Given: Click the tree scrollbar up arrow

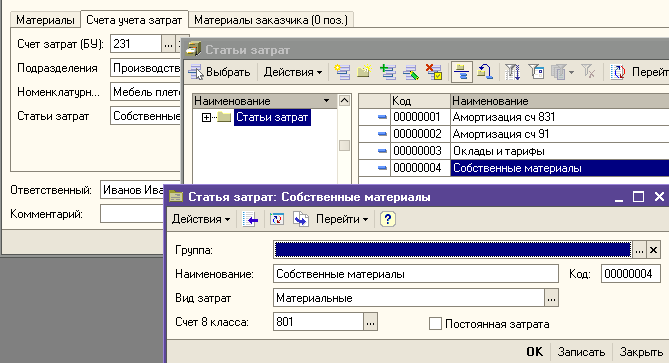Looking at the screenshot, I should (344, 101).
